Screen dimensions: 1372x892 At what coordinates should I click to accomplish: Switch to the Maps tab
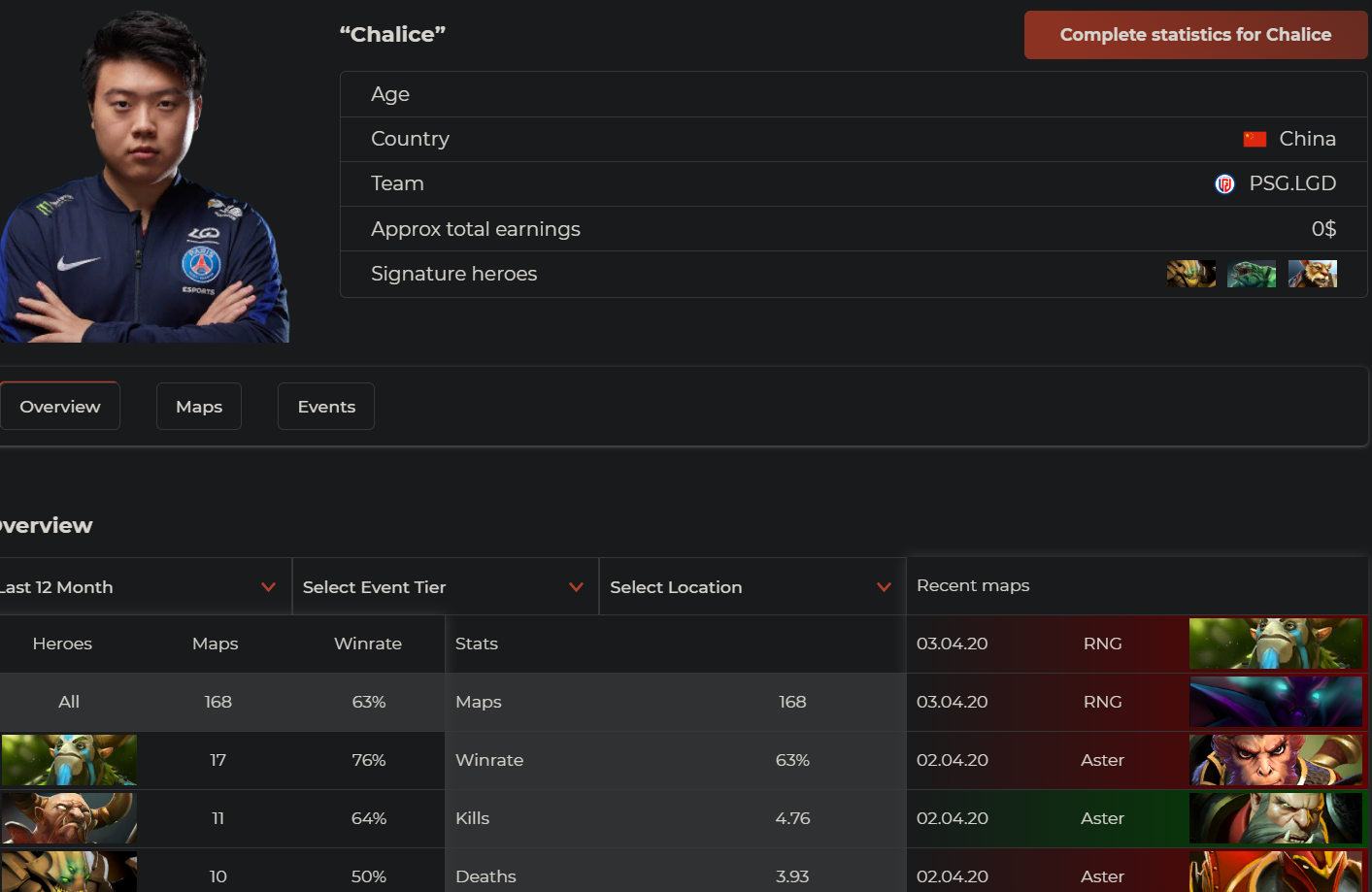click(199, 407)
